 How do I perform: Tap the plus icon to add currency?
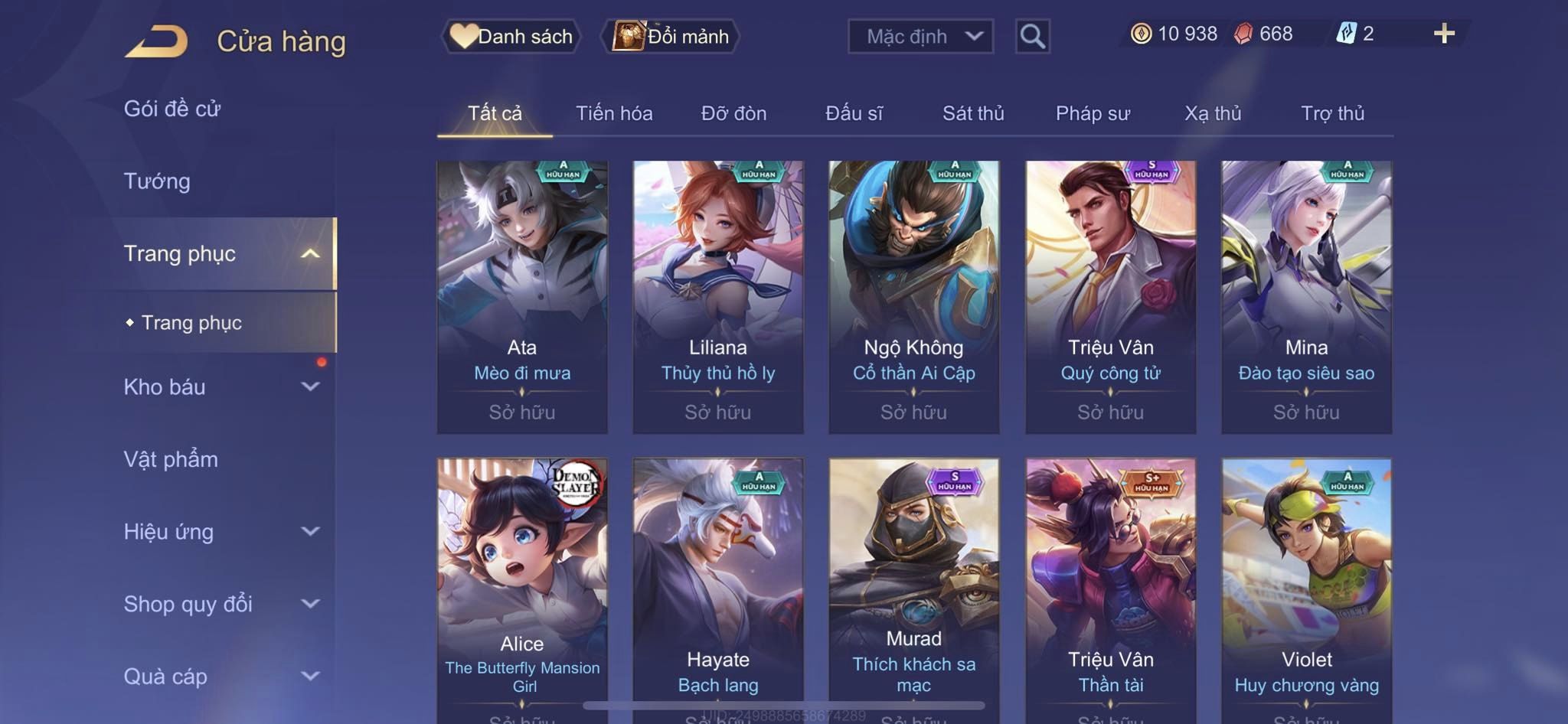(x=1444, y=34)
